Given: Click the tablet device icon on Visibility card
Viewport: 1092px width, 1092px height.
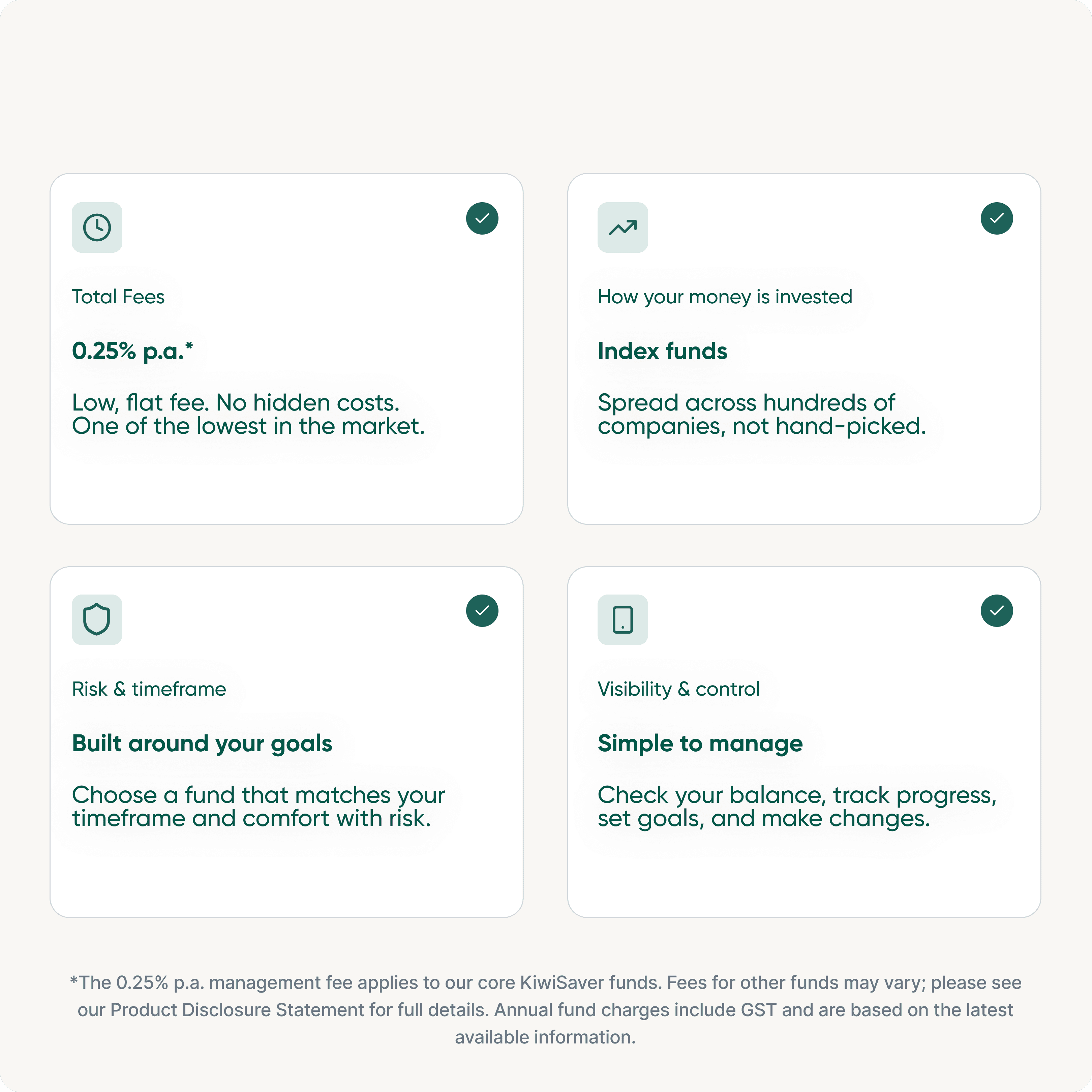Looking at the screenshot, I should click(622, 619).
